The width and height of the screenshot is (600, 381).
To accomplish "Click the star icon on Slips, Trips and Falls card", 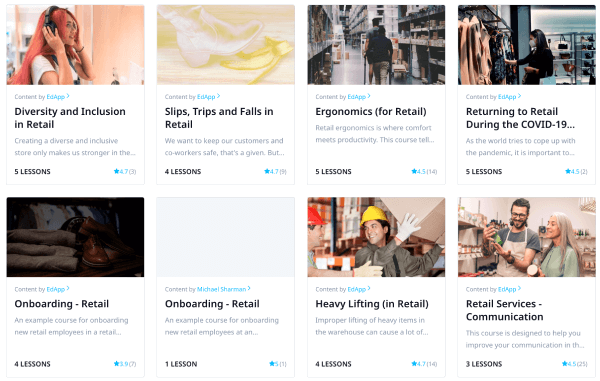I will point(267,171).
